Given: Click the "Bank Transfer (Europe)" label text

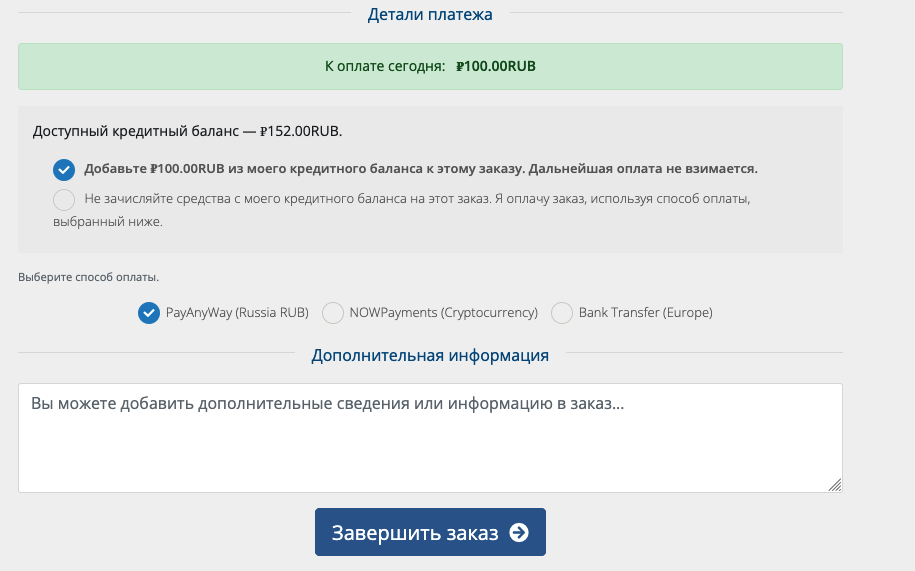Looking at the screenshot, I should click(645, 313).
